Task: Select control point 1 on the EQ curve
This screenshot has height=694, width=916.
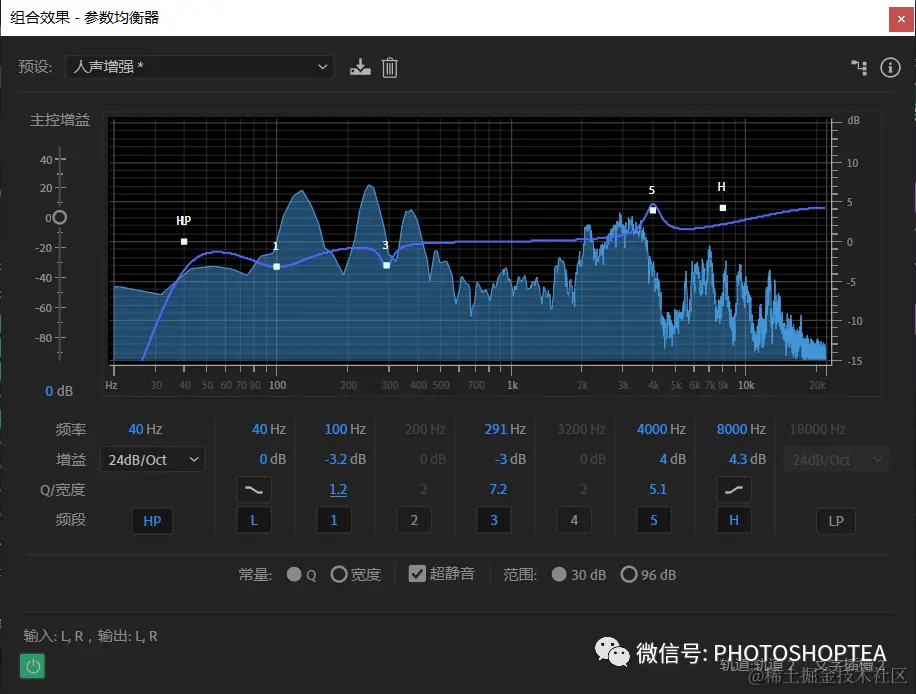Action: 277,266
